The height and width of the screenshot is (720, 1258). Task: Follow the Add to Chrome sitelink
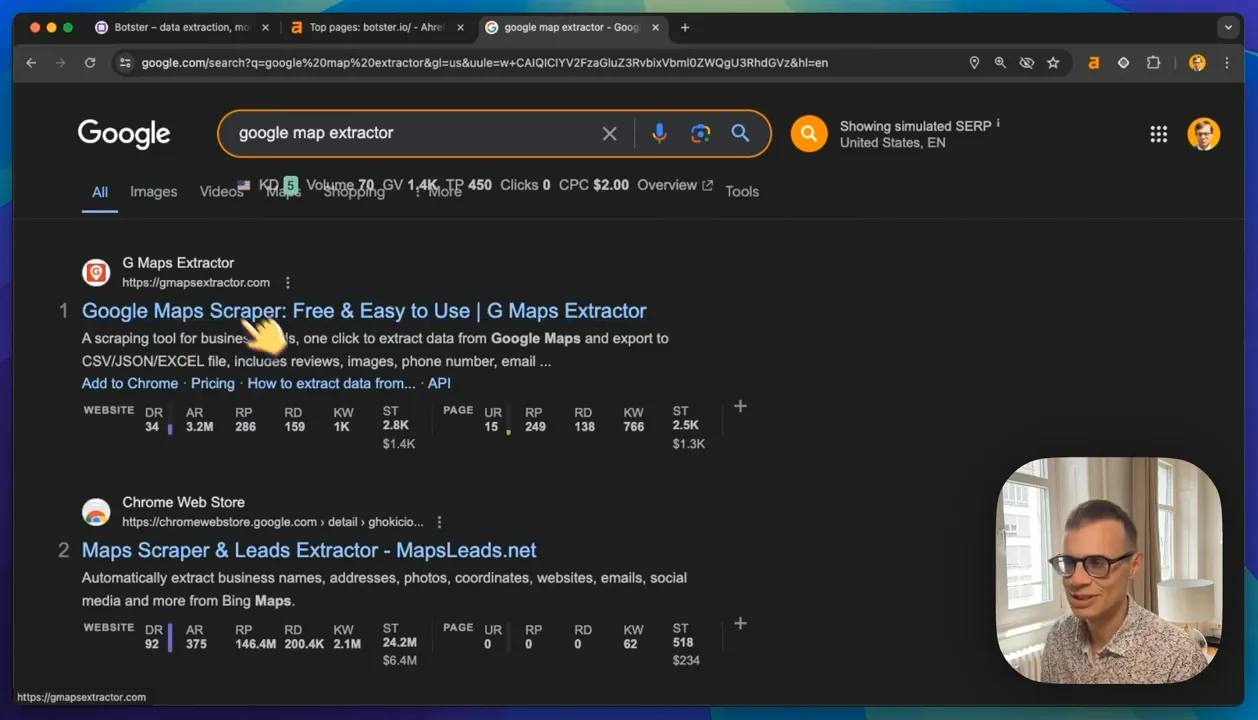(x=130, y=383)
